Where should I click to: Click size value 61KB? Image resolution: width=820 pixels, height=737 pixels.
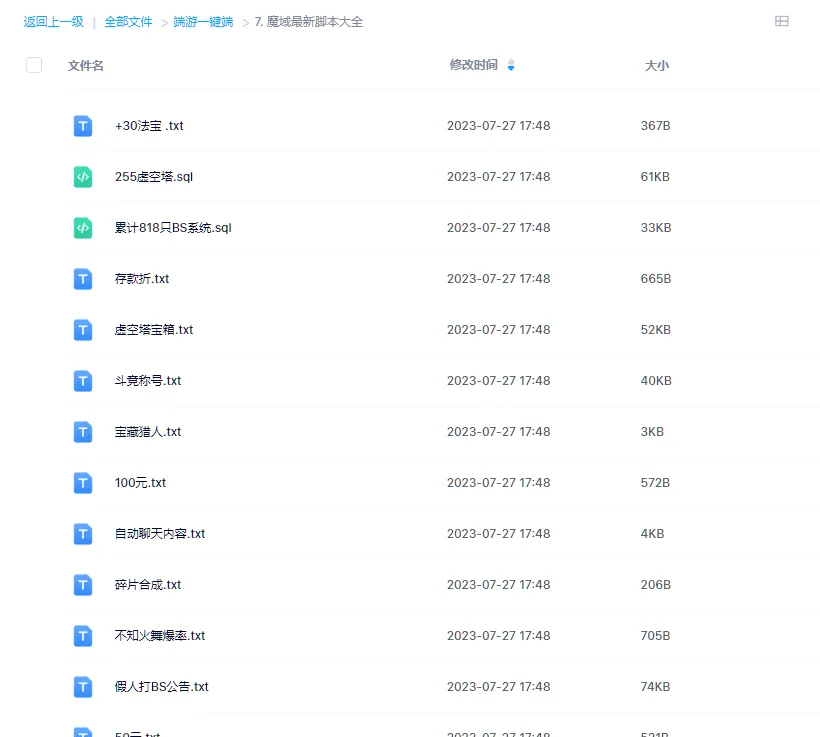pos(655,177)
